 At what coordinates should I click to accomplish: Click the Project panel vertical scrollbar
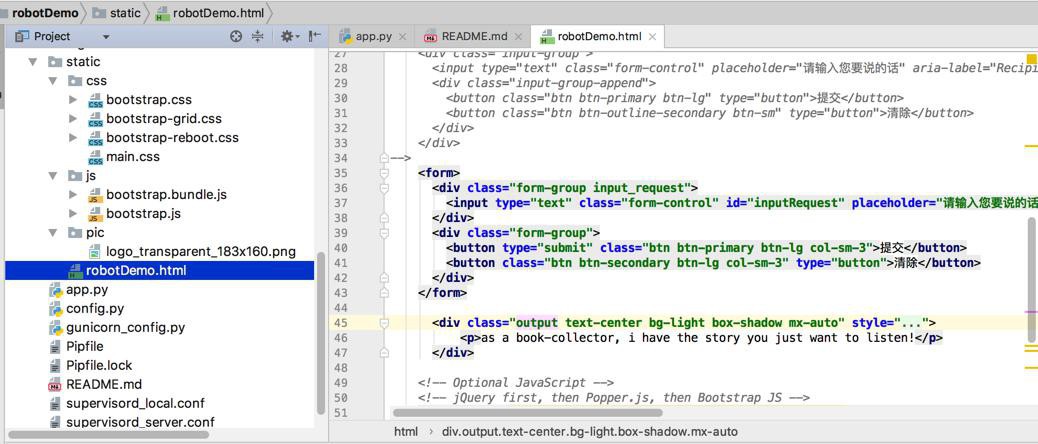pos(321,331)
